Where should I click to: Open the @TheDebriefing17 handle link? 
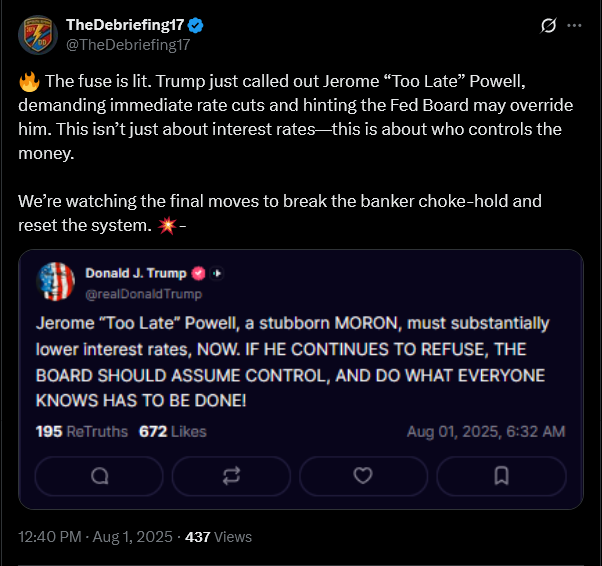[128, 44]
